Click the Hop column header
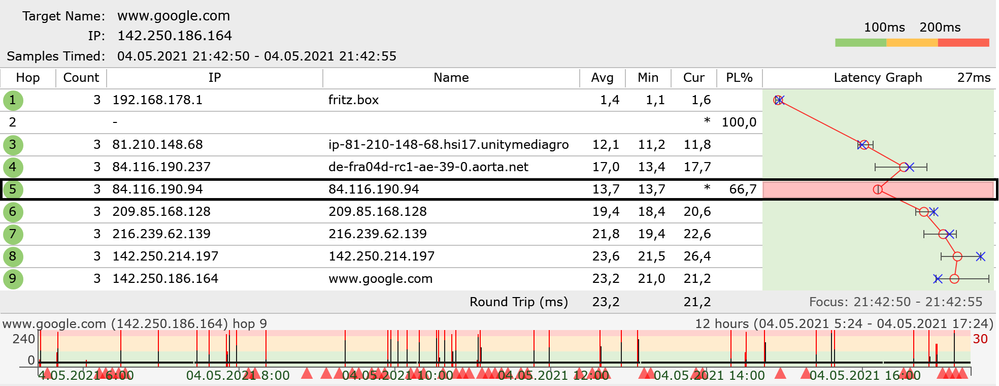Viewport: 999px width, 386px height. 28,78
